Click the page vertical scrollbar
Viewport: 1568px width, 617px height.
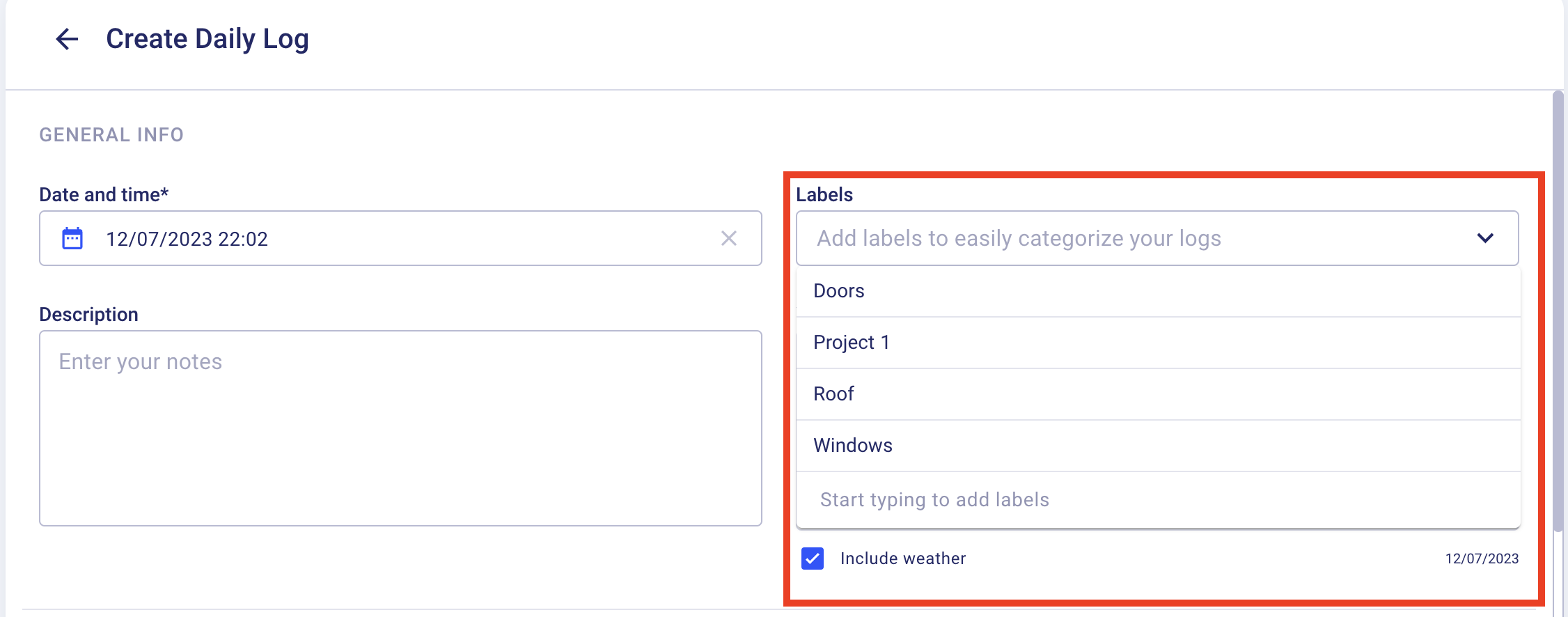click(x=1558, y=312)
